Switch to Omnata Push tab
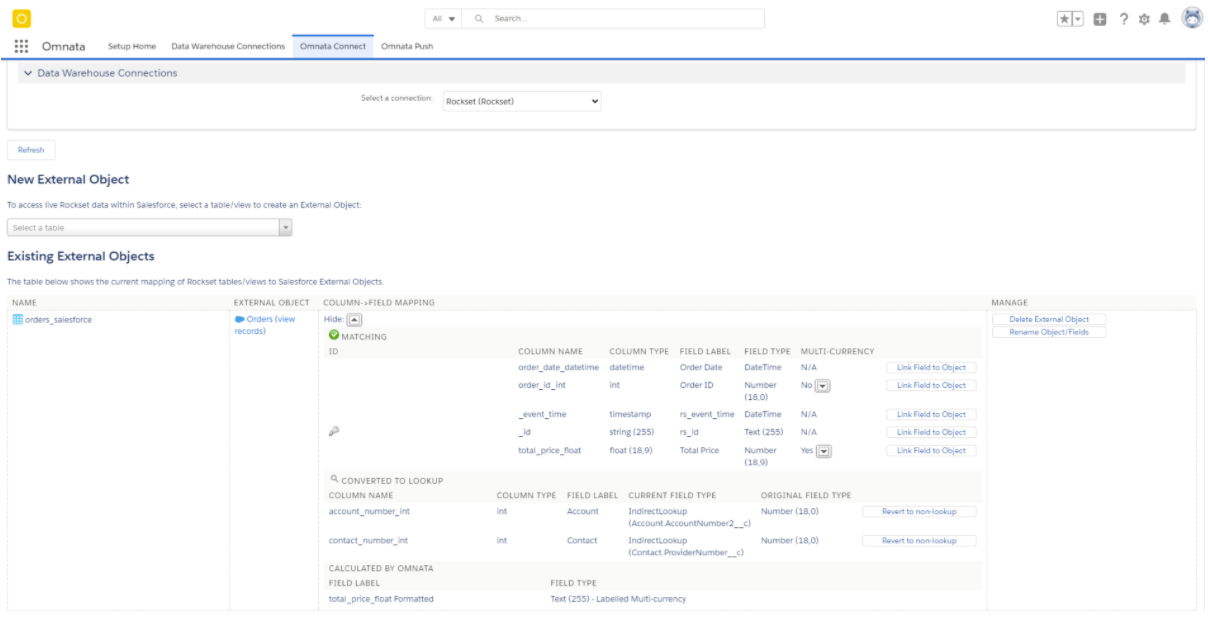 407,46
